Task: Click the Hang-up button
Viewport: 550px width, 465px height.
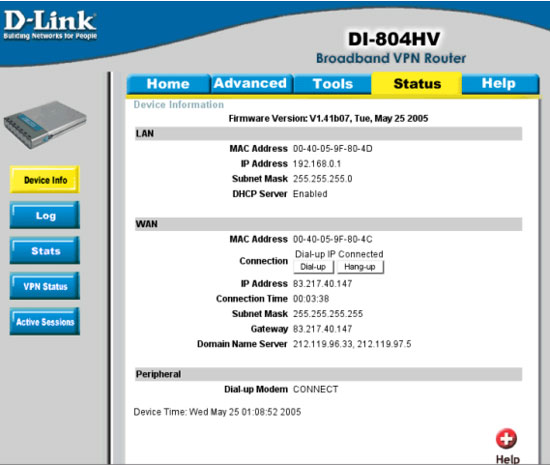Action: tap(360, 267)
